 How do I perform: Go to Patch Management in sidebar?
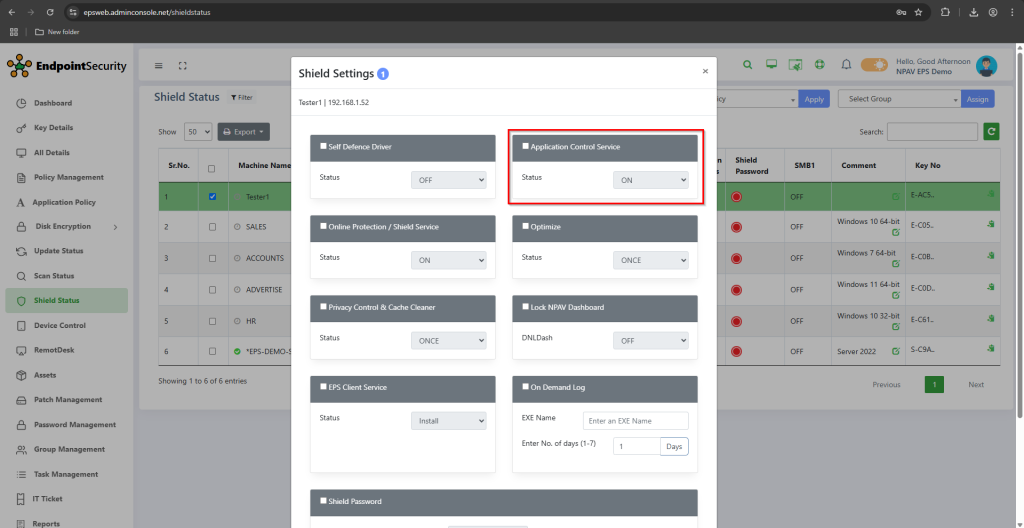click(x=68, y=400)
